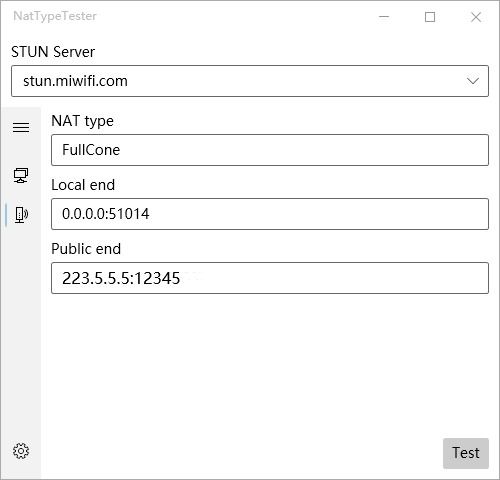
Task: Expand the STUN Server dropdown chevron
Action: coord(473,81)
